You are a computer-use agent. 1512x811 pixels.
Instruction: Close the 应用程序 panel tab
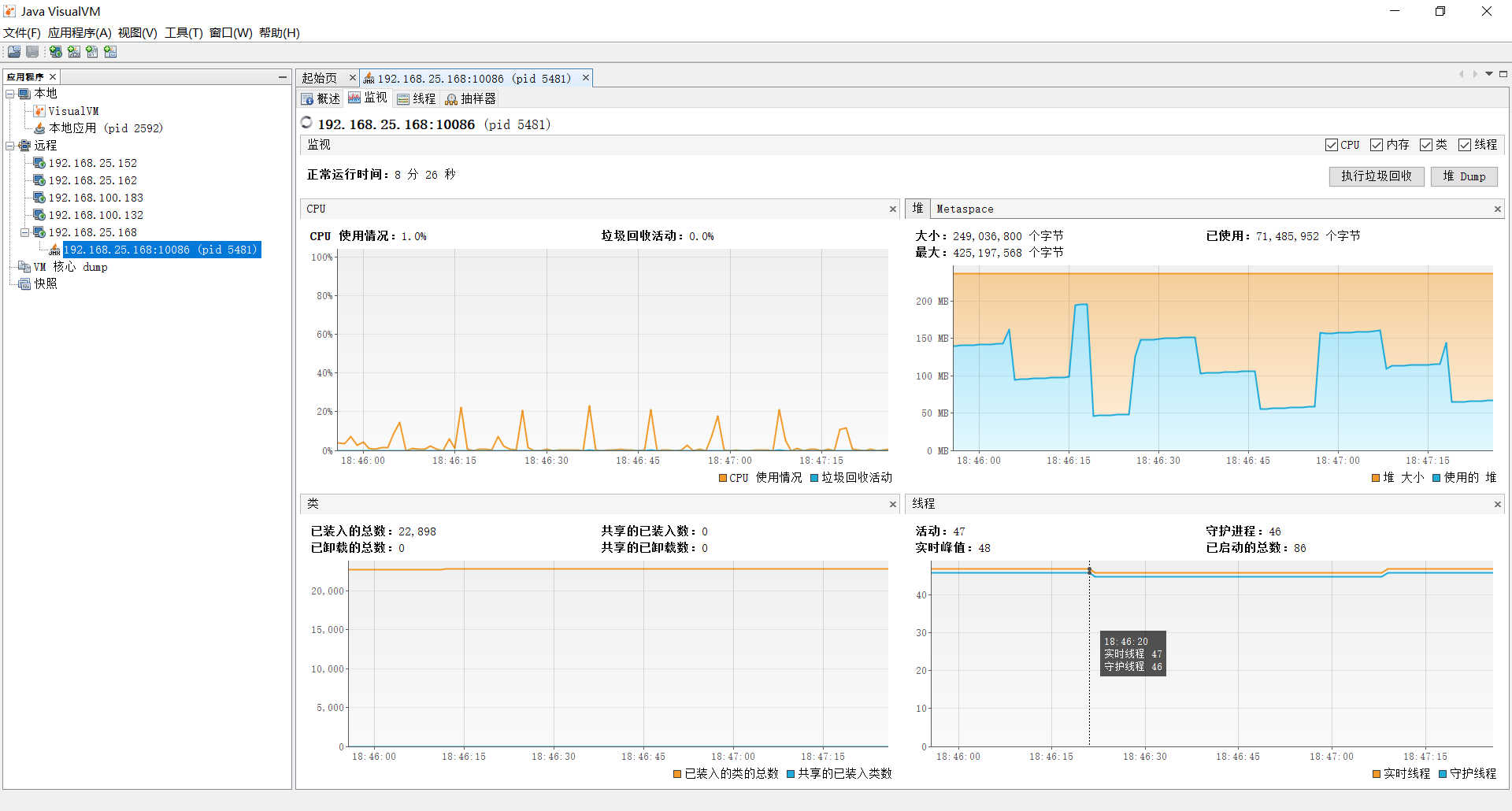pos(53,76)
